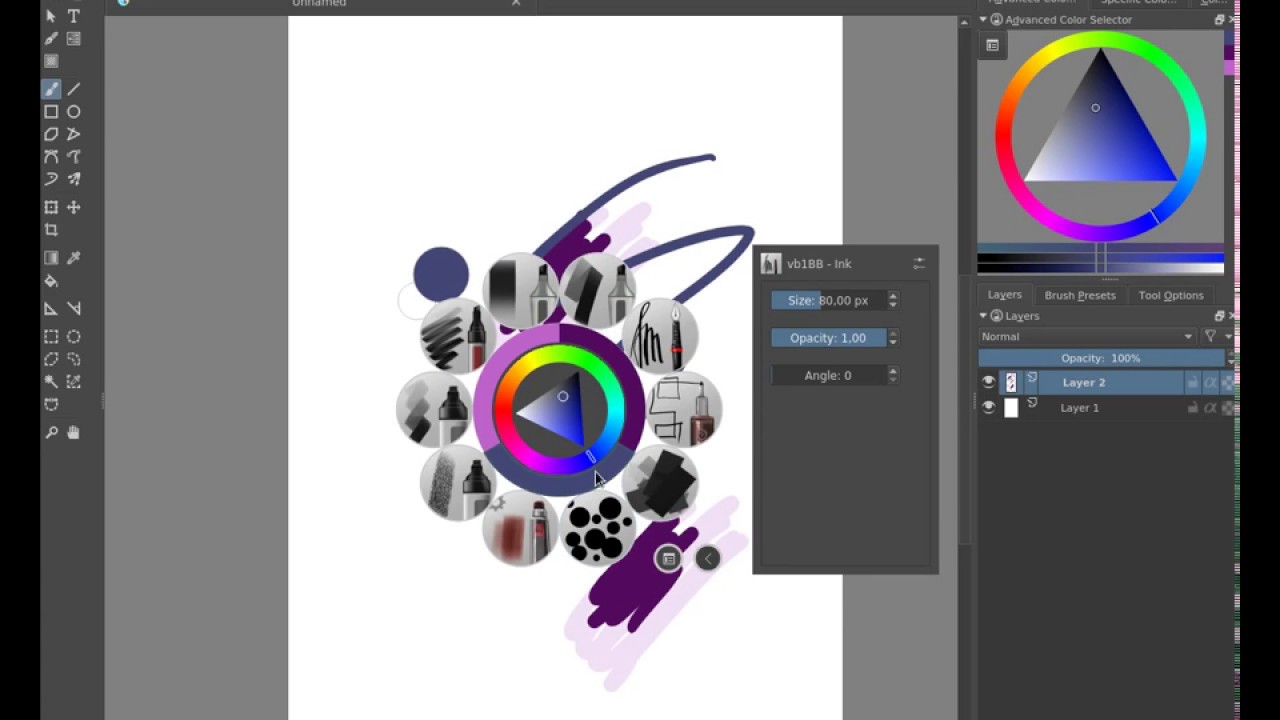Toggle the lock on Layer 2
Image resolution: width=1280 pixels, height=720 pixels.
point(1192,382)
